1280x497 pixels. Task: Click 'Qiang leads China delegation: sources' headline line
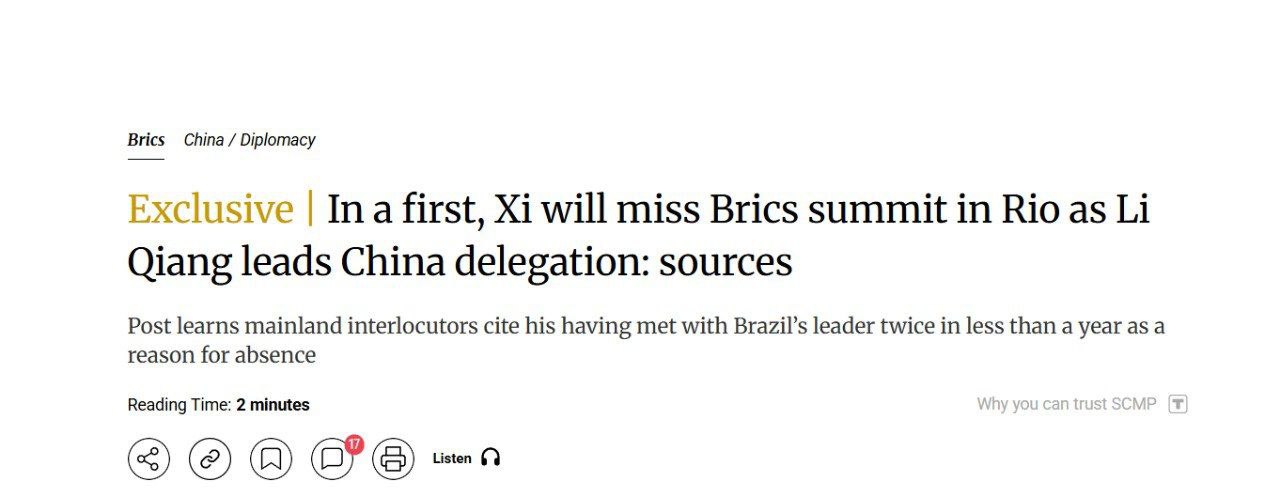[x=459, y=262]
